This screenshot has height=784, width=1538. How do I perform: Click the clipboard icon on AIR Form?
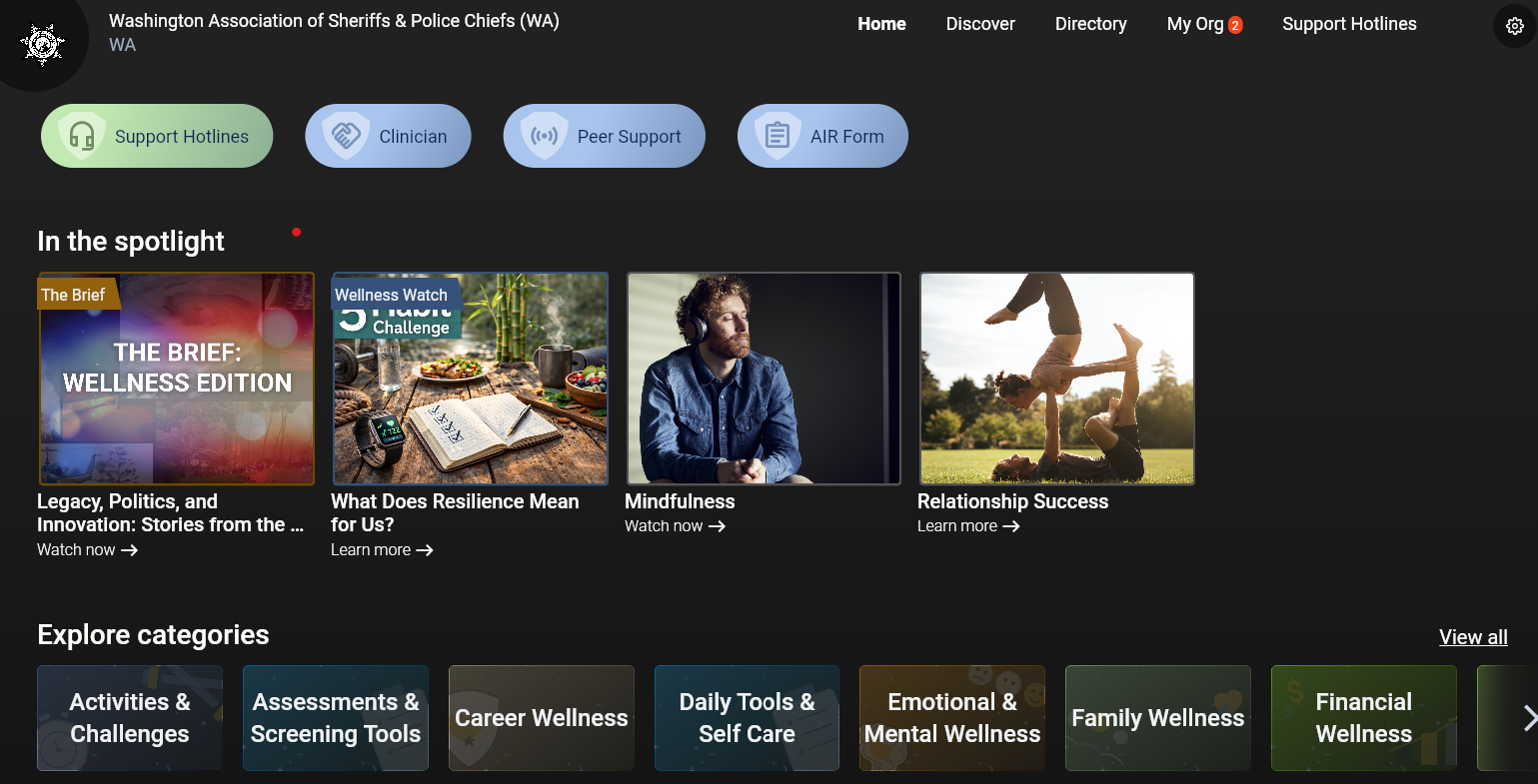[x=777, y=136]
